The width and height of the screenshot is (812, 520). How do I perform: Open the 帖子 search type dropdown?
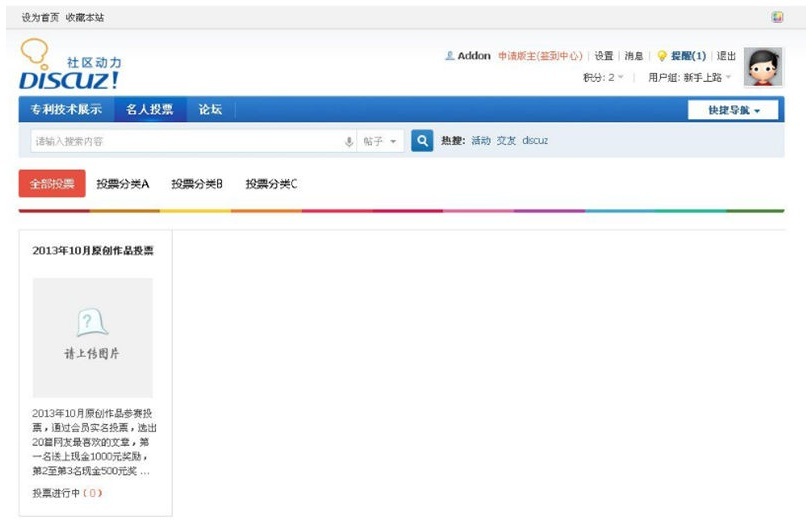[x=380, y=141]
